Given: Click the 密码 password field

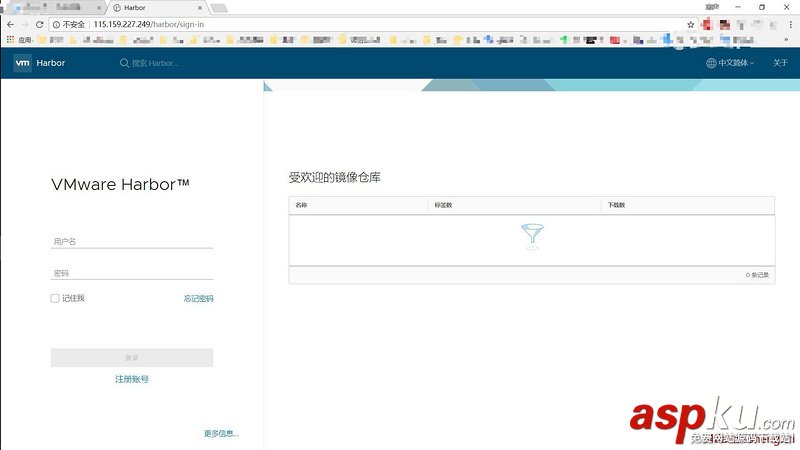Looking at the screenshot, I should pos(132,273).
